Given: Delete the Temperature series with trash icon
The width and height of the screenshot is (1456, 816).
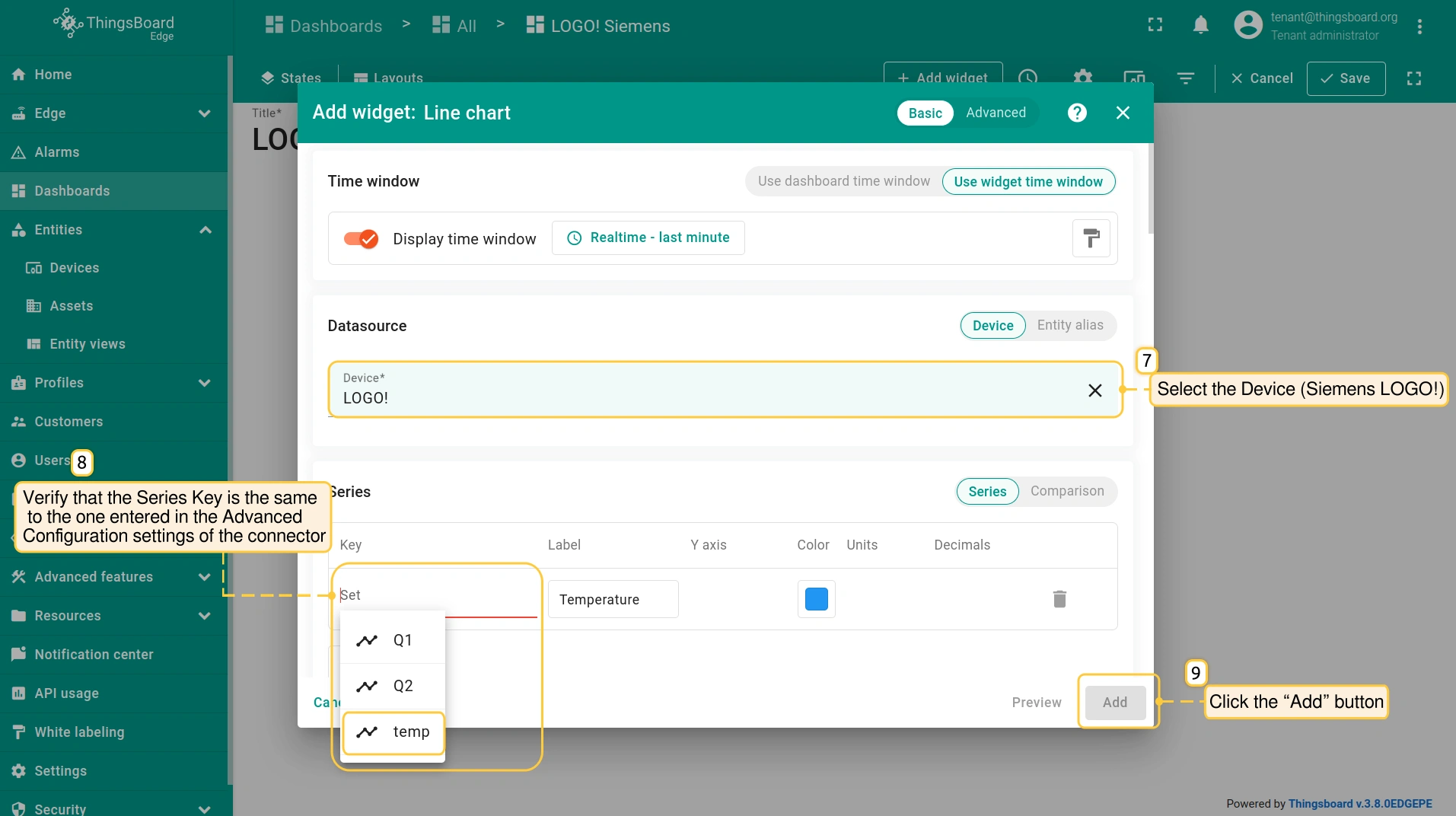Looking at the screenshot, I should (1059, 599).
